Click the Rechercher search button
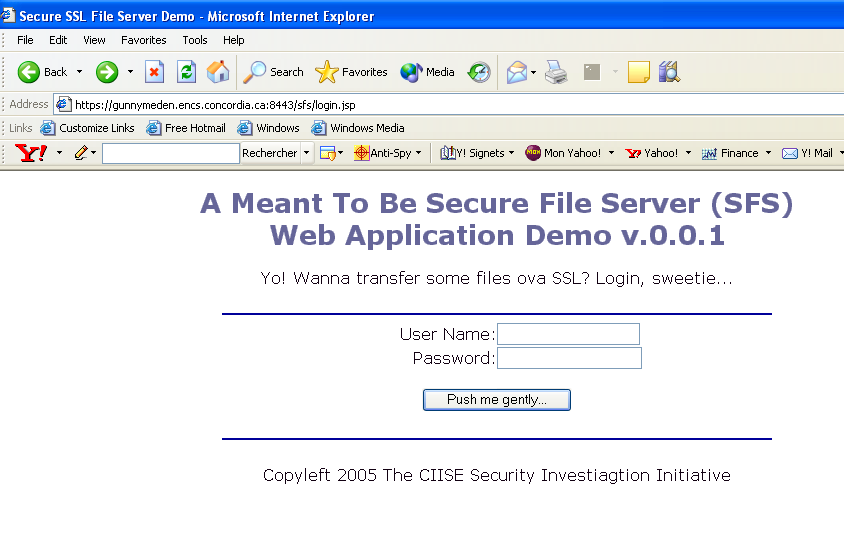The height and width of the screenshot is (544, 844). pyautogui.click(x=269, y=153)
